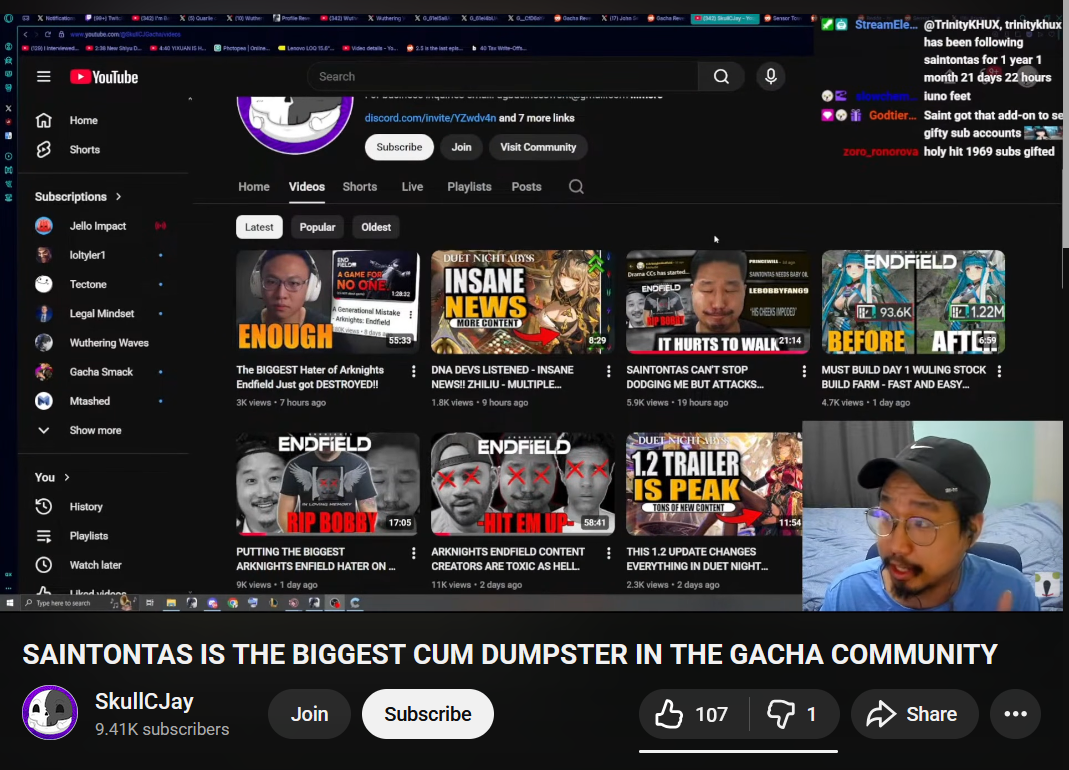The height and width of the screenshot is (770, 1069).
Task: Click the Task View taskbar icon
Action: click(149, 603)
